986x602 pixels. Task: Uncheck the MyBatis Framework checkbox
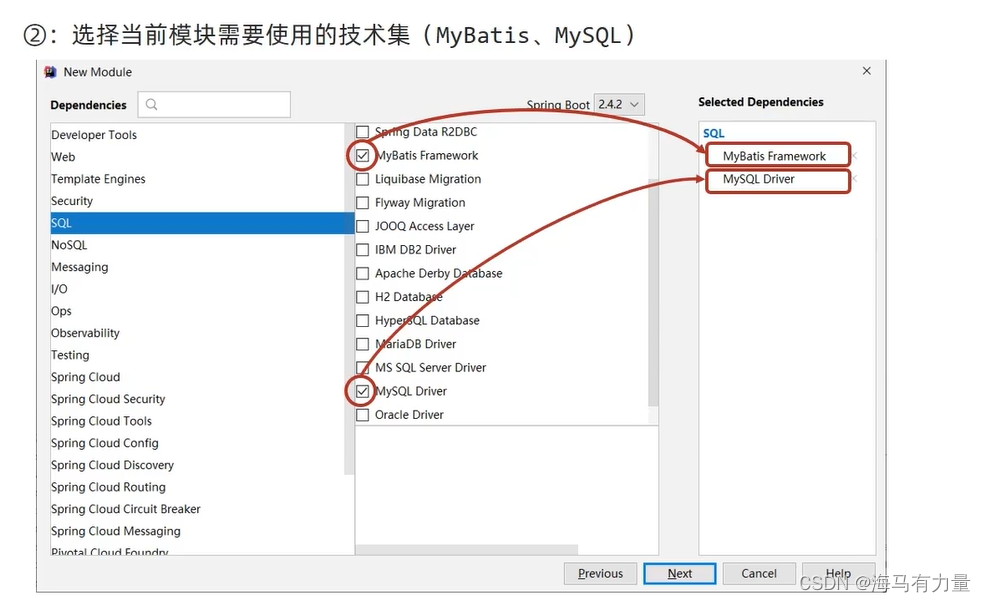point(363,155)
